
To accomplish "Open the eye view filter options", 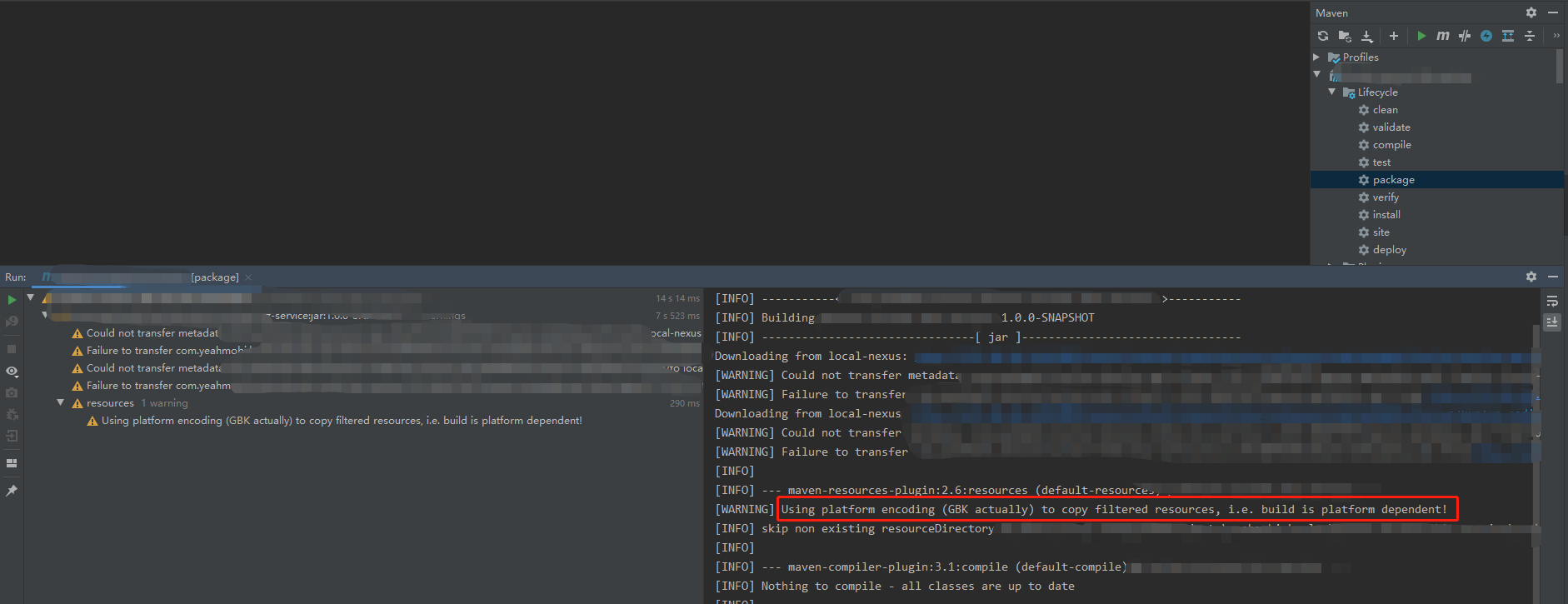I will click(x=12, y=371).
